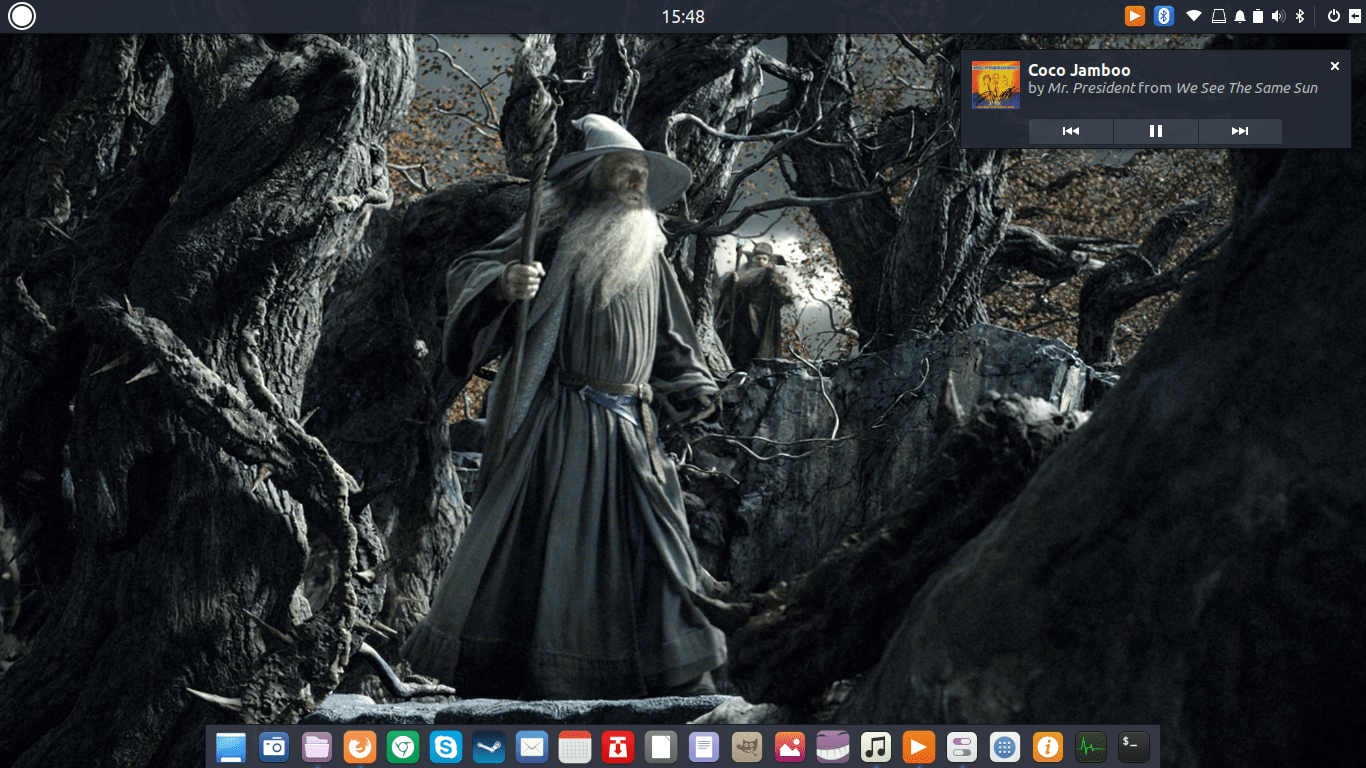Open Skype from the dock

(446, 747)
